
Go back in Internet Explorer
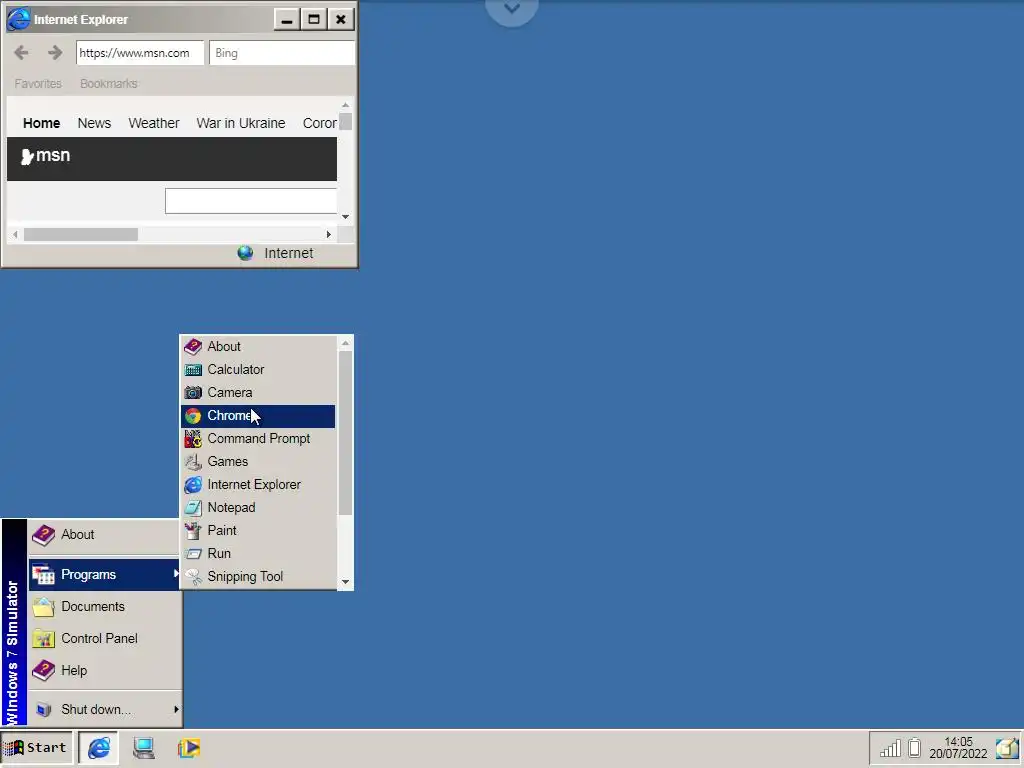(x=22, y=53)
